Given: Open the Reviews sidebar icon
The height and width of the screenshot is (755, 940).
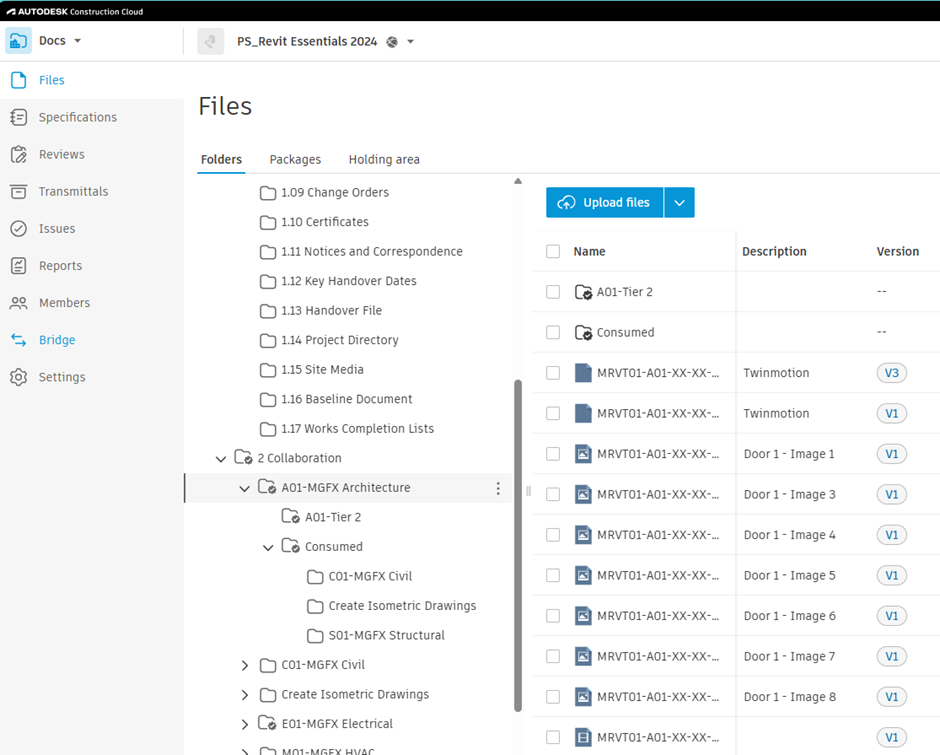Looking at the screenshot, I should 19,154.
